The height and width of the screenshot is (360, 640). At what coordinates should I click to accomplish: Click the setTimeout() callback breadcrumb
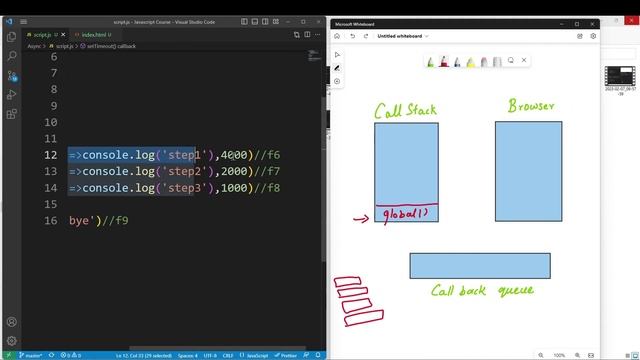(108, 46)
